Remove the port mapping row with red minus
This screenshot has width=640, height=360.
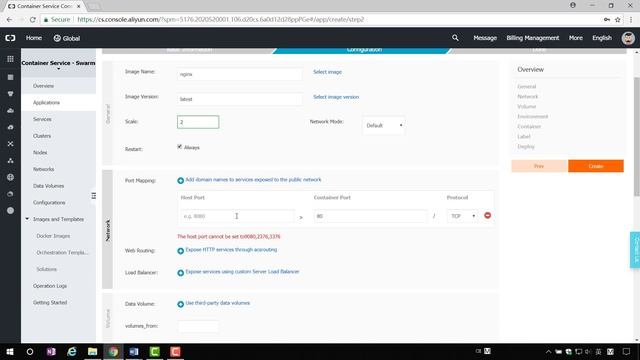click(x=487, y=215)
